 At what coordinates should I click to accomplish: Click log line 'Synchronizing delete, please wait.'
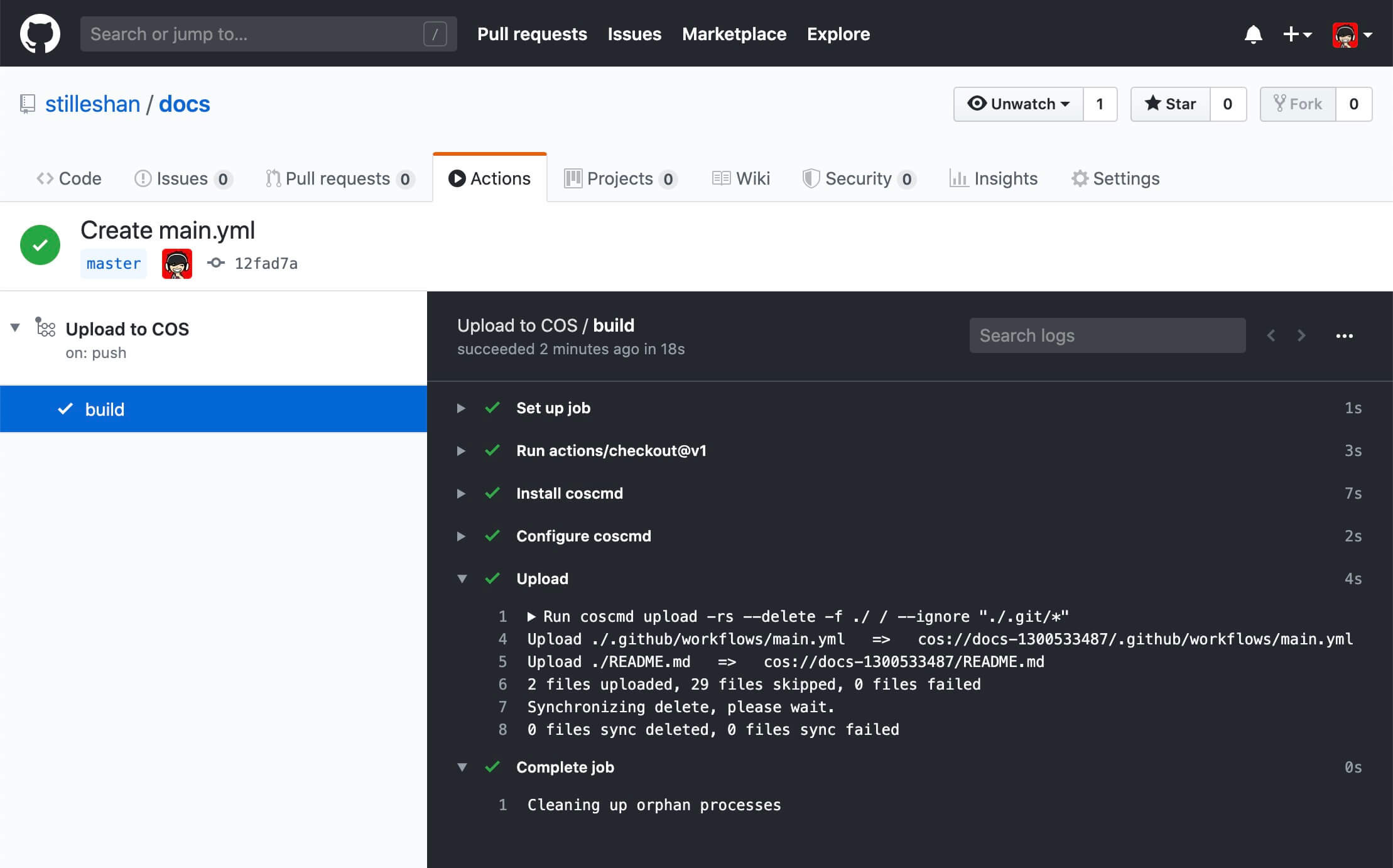pos(681,707)
